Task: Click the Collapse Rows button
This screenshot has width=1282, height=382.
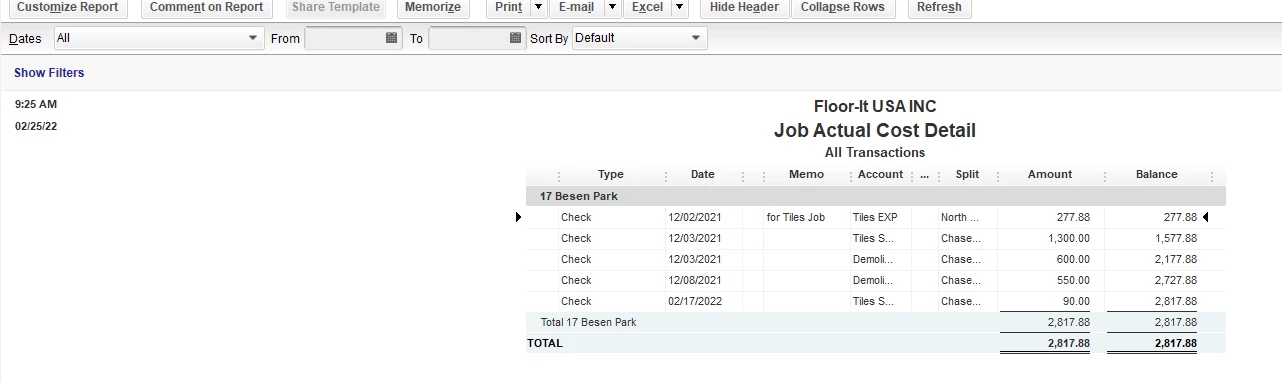Action: click(843, 7)
